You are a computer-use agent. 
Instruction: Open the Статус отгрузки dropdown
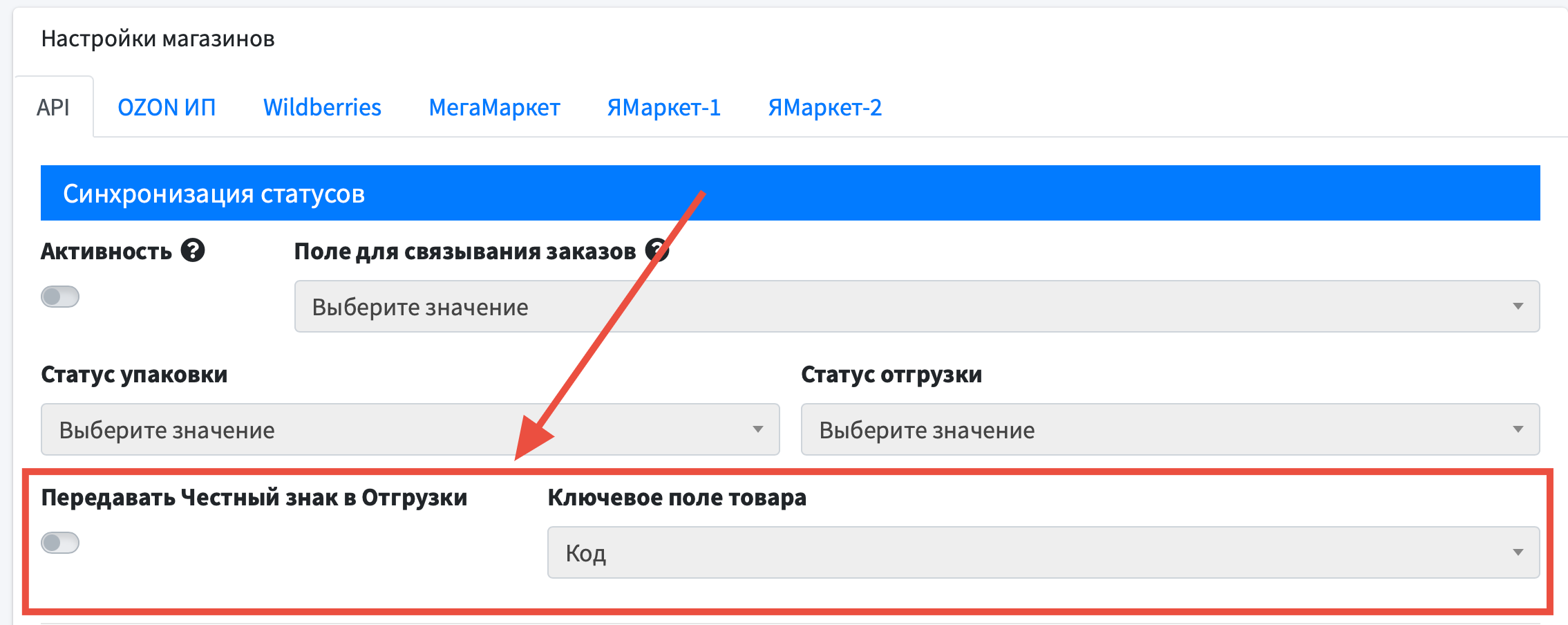click(1171, 429)
